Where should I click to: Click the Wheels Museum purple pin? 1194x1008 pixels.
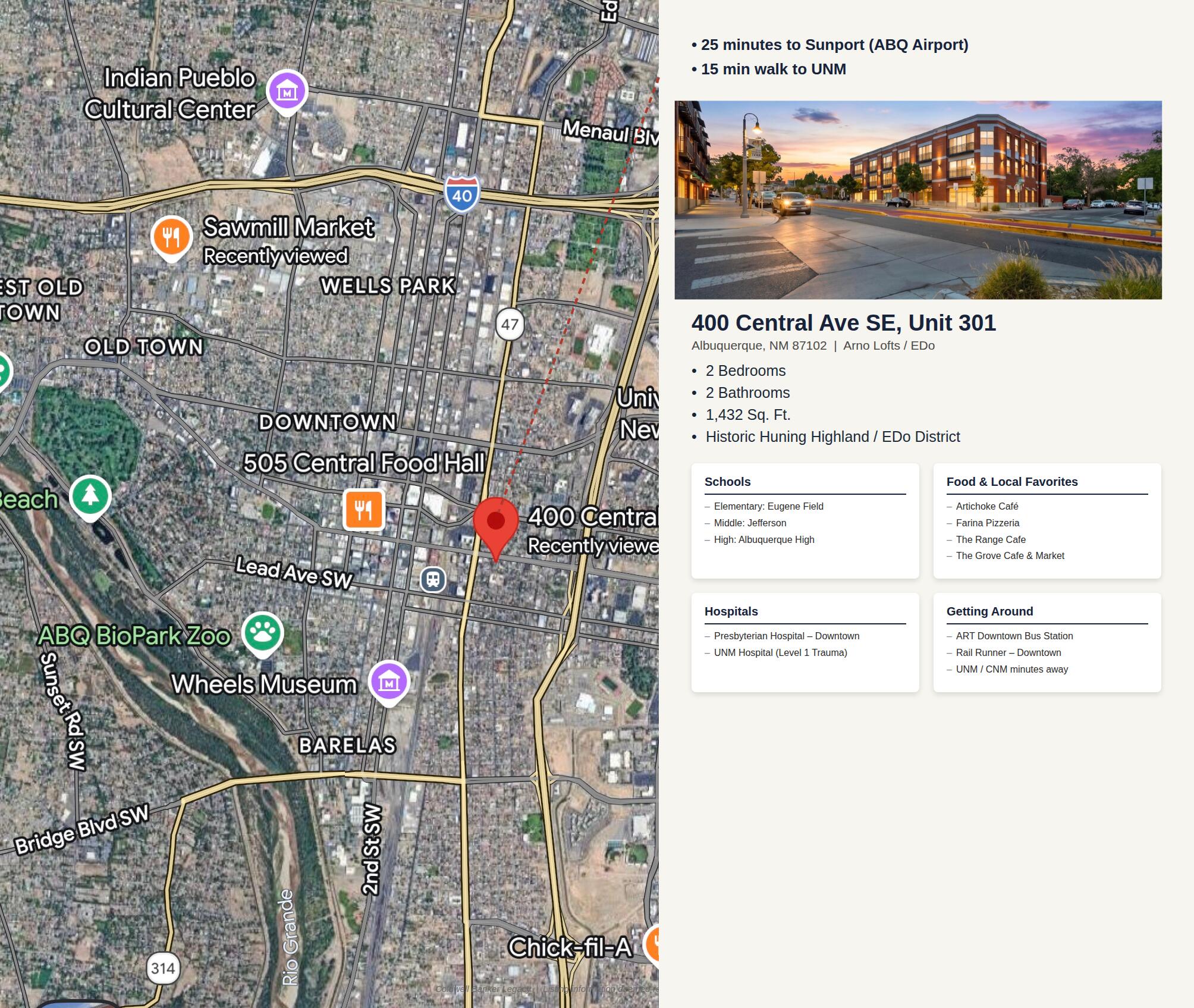coord(389,683)
